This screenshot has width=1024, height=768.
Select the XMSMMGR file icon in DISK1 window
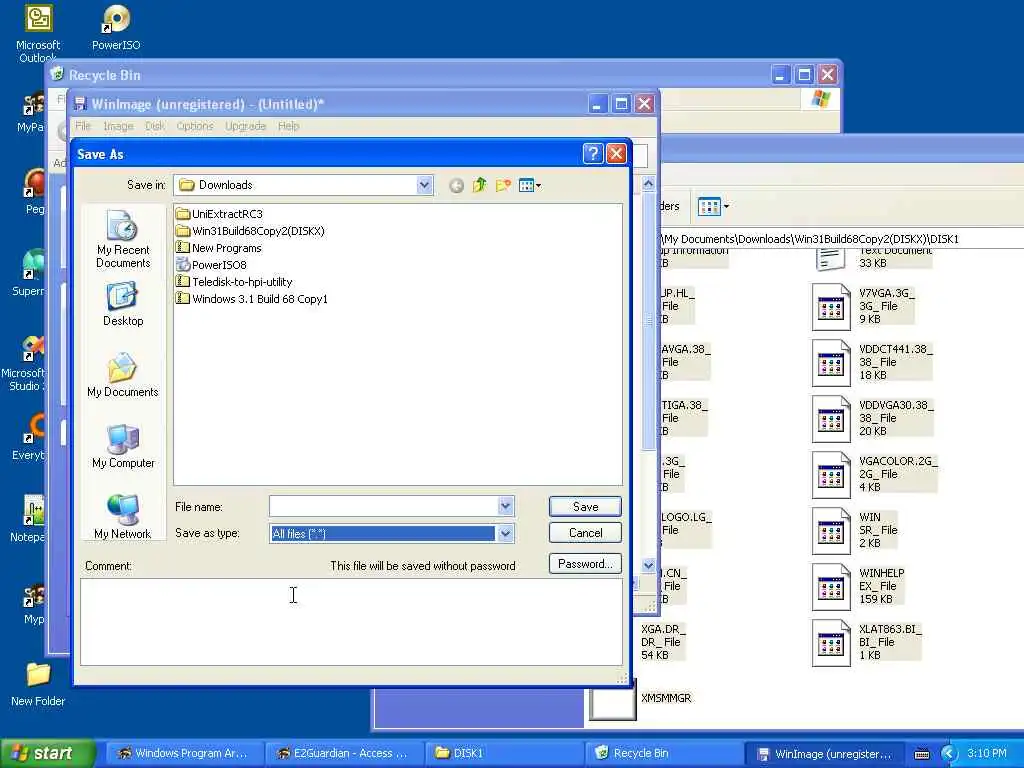click(613, 699)
